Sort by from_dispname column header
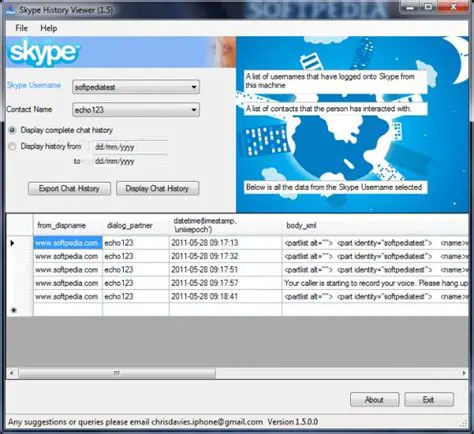 coord(68,225)
